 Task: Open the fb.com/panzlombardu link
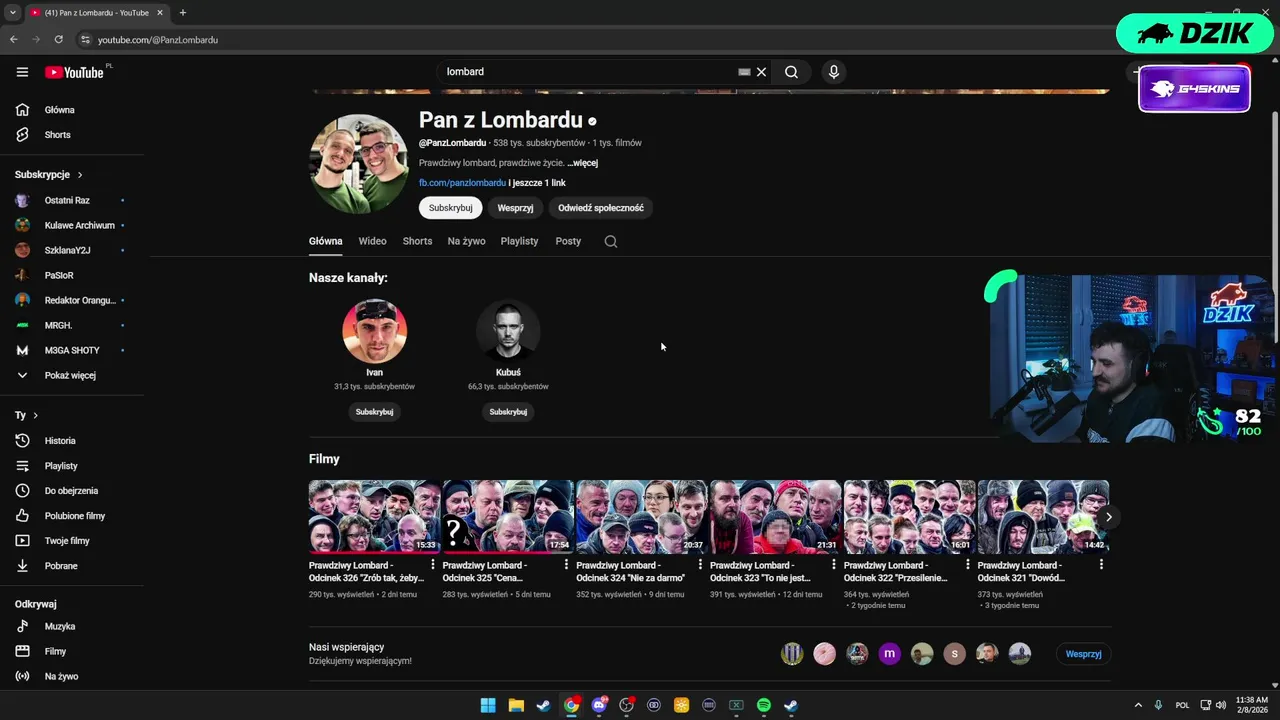point(462,183)
